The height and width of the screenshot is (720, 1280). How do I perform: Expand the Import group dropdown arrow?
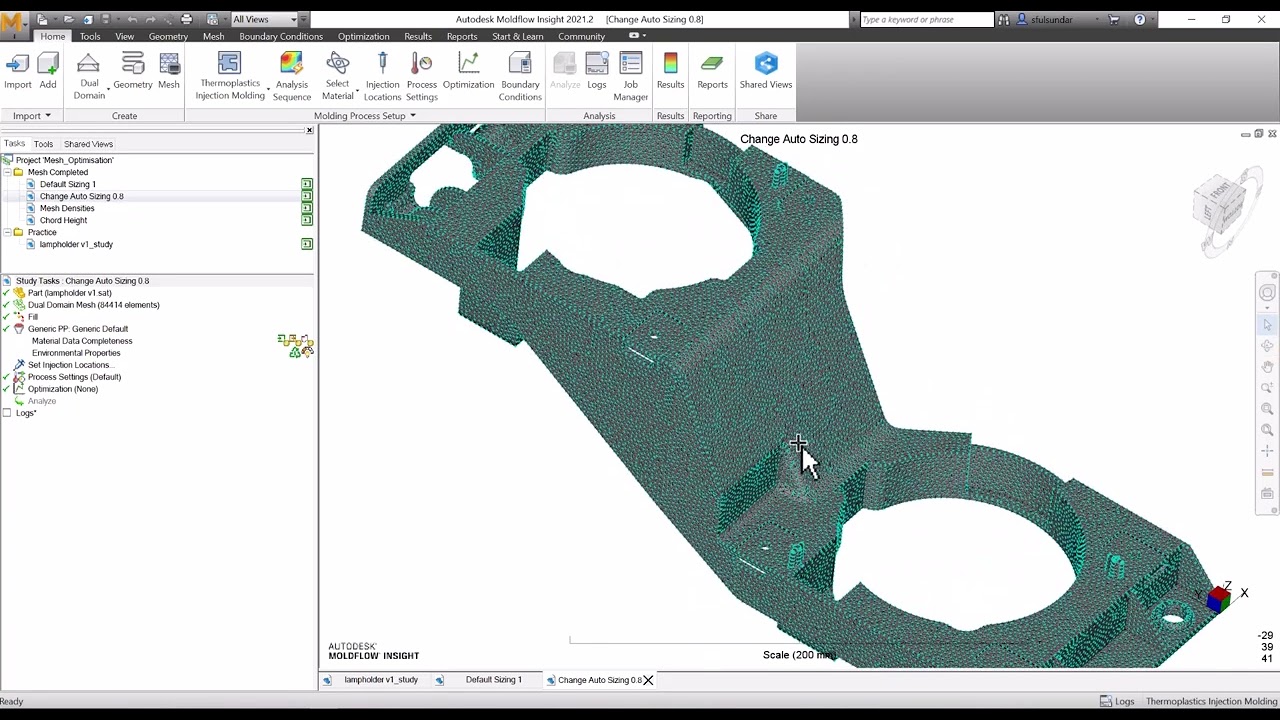click(x=47, y=116)
